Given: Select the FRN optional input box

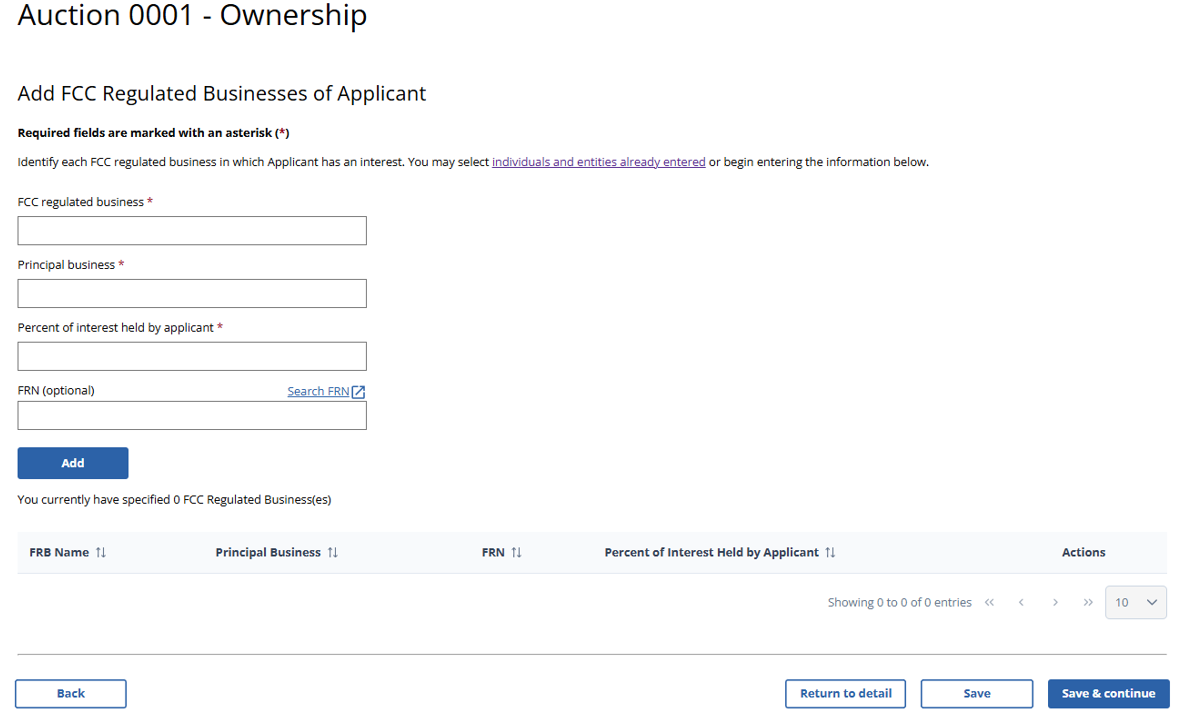Looking at the screenshot, I should (x=192, y=416).
